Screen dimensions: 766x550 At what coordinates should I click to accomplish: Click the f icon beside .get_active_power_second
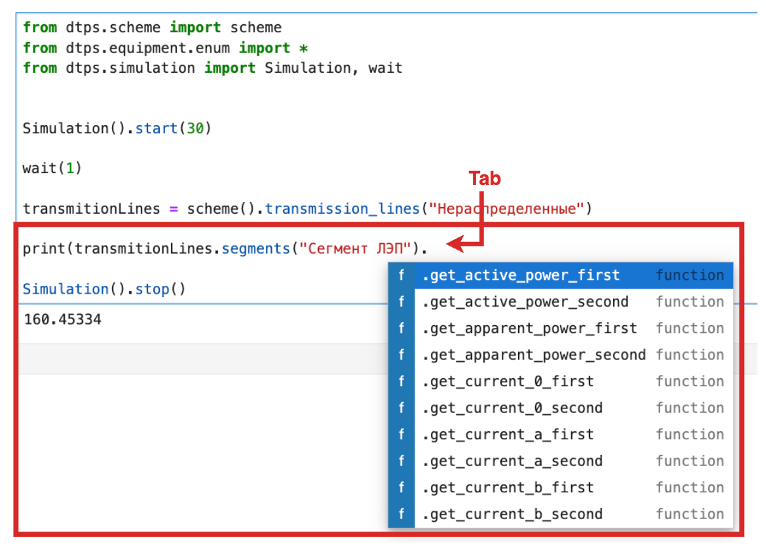pyautogui.click(x=401, y=302)
